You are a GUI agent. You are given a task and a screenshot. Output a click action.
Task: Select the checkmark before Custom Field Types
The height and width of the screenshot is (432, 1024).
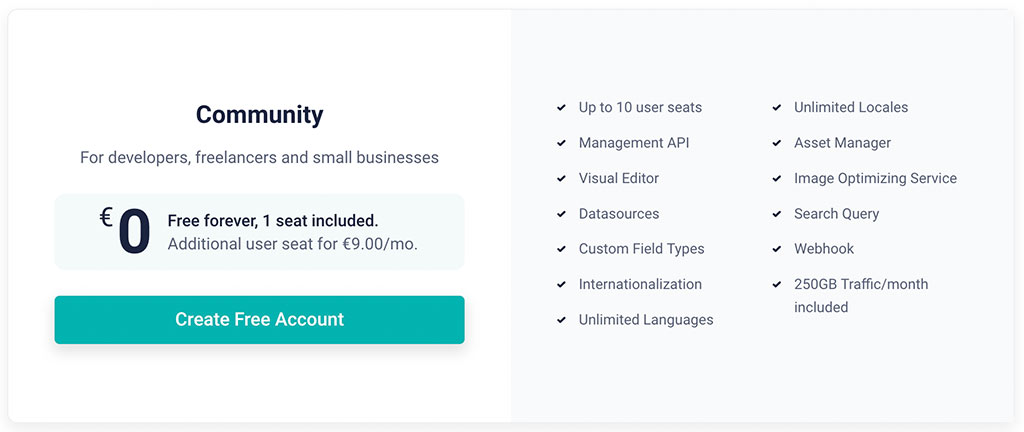point(562,249)
